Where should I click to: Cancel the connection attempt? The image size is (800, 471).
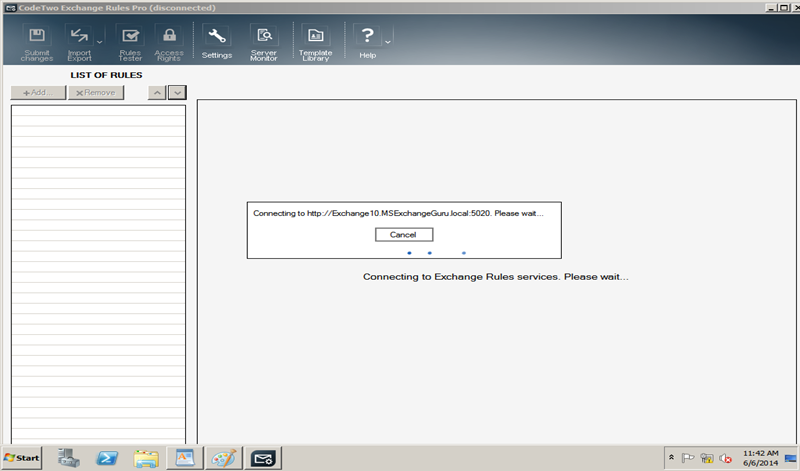(404, 235)
